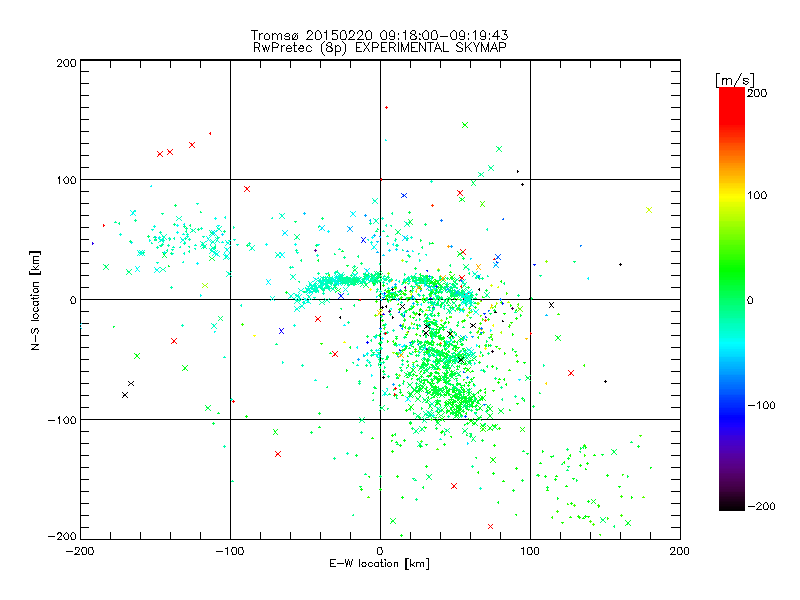The width and height of the screenshot is (800, 600).
Task: Click the 'N-S location [km]' axis label
Action: (x=35, y=301)
